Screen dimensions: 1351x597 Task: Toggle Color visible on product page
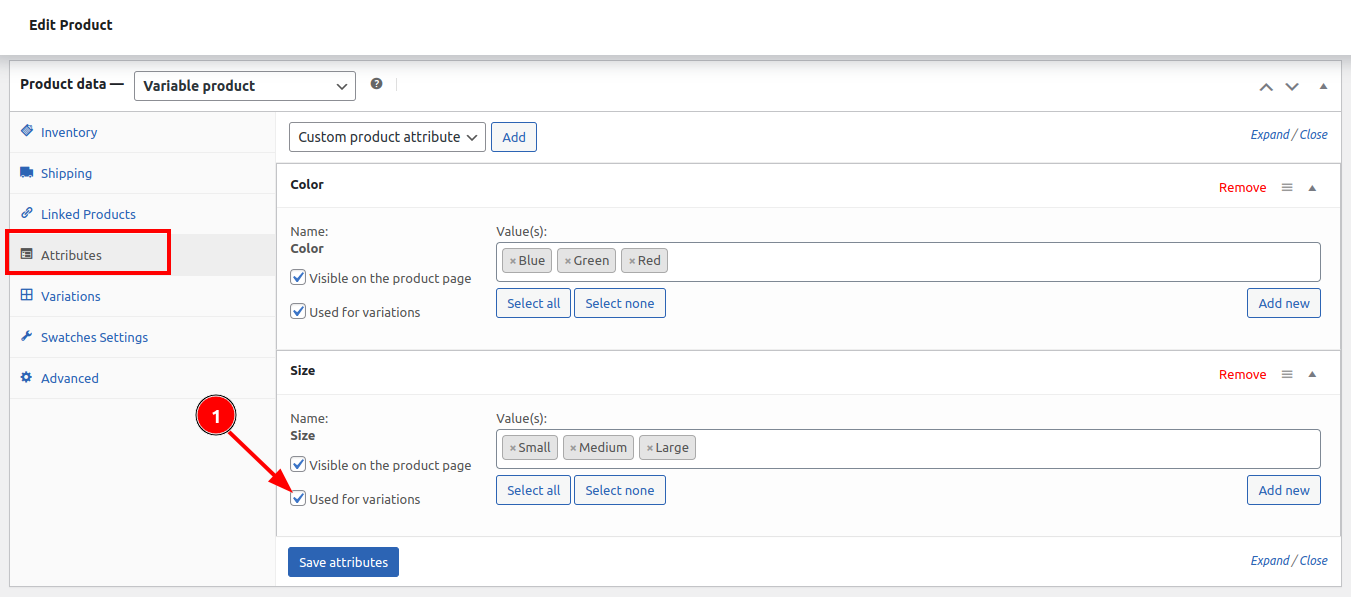click(298, 277)
